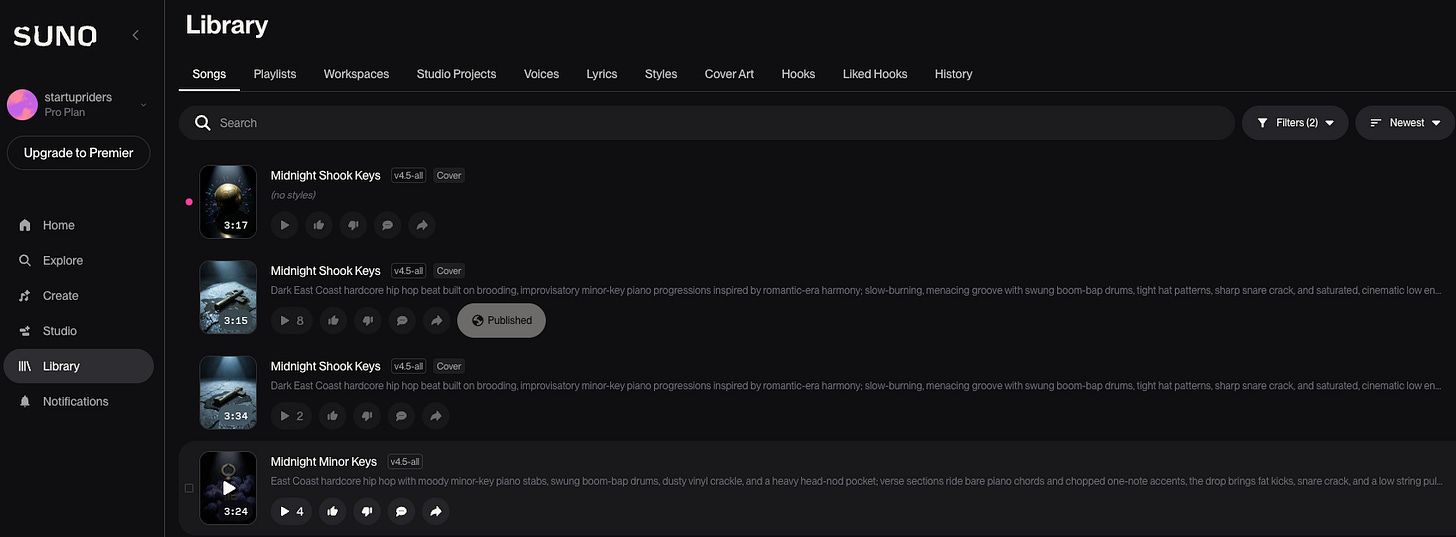Viewport: 1456px width, 537px height.
Task: Open Explore in the sidebar
Action: (x=78, y=260)
